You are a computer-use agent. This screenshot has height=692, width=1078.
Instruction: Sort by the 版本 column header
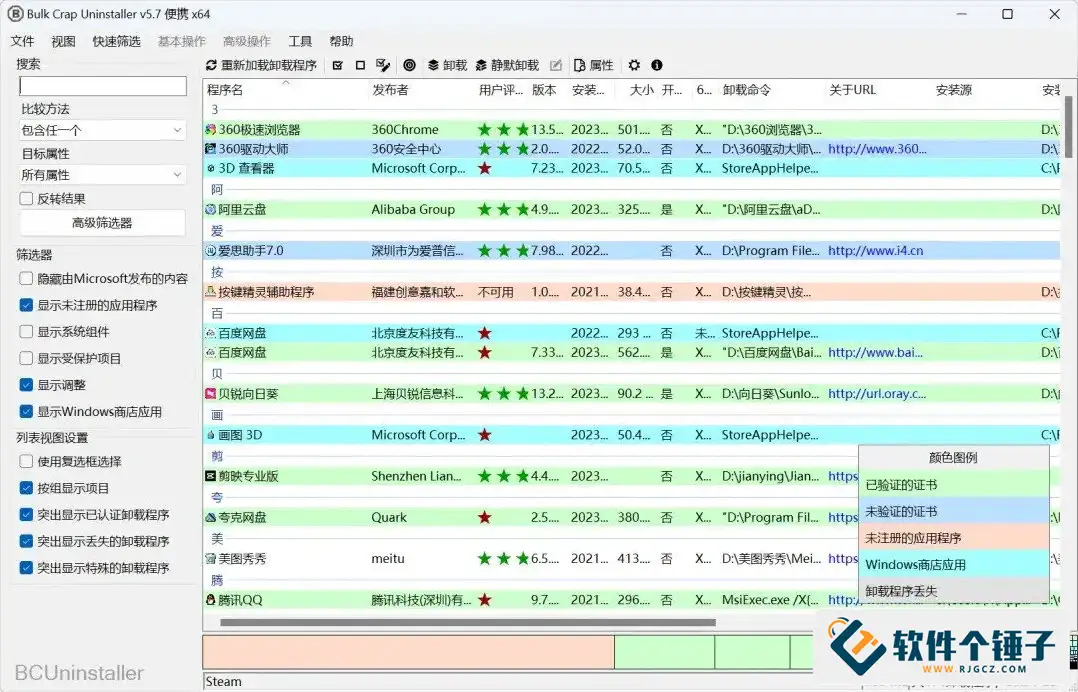pyautogui.click(x=549, y=90)
